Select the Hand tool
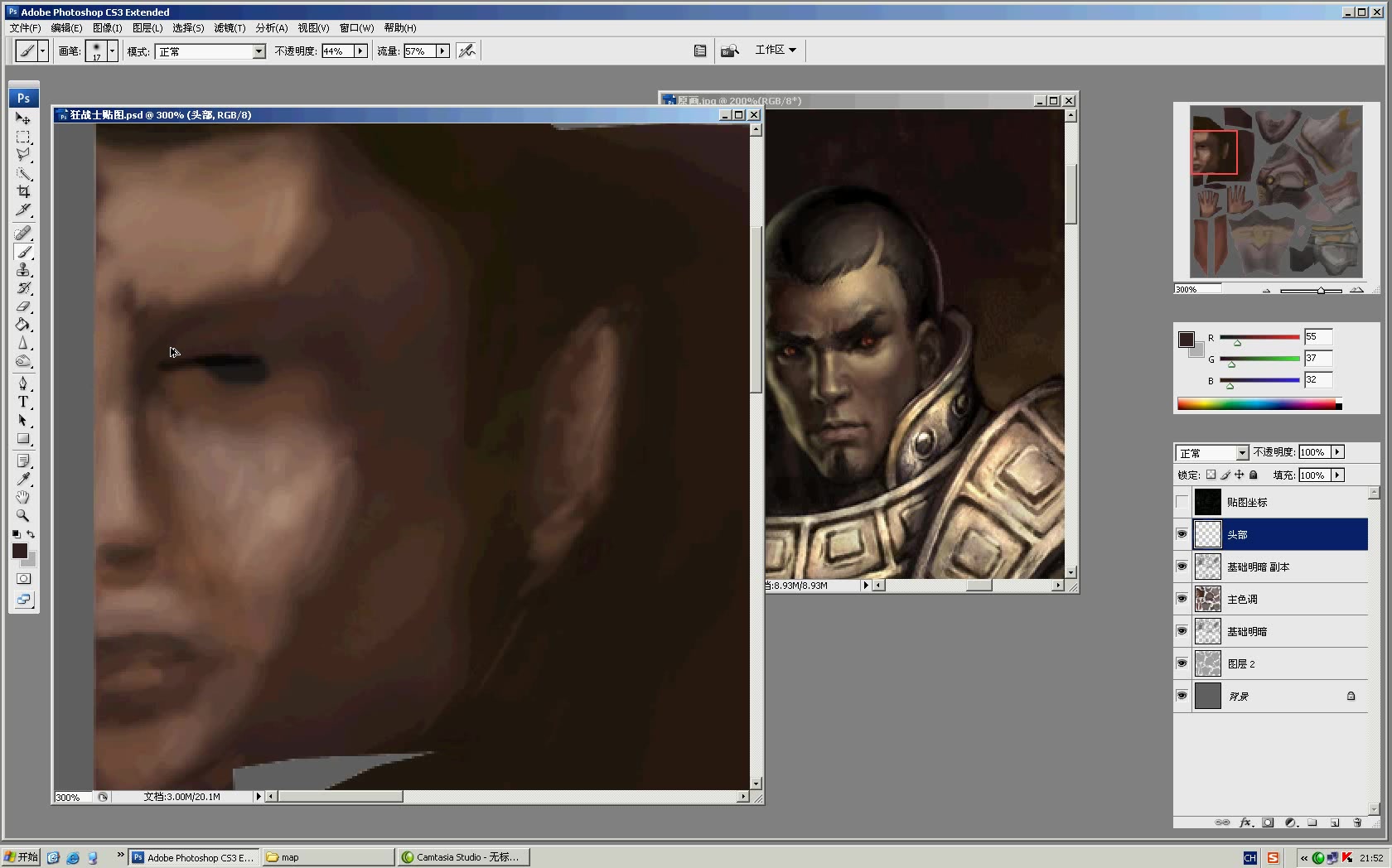 coord(23,498)
